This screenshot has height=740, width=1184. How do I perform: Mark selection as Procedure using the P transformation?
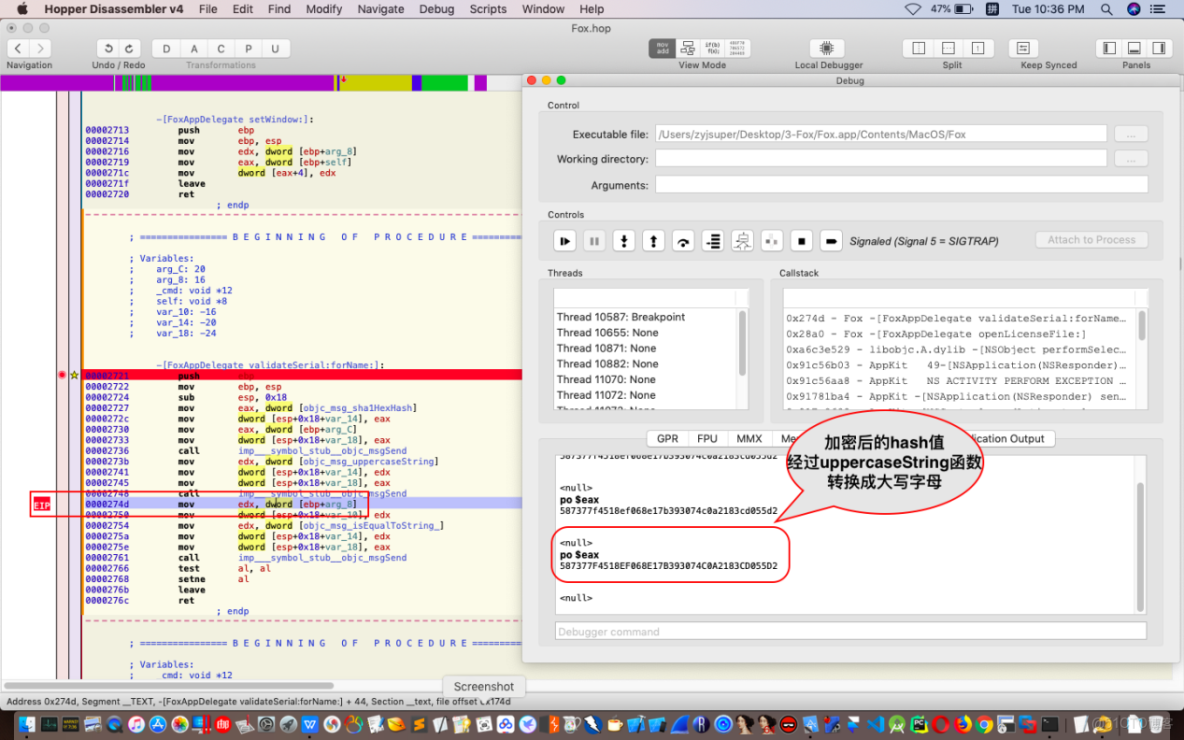click(x=248, y=47)
